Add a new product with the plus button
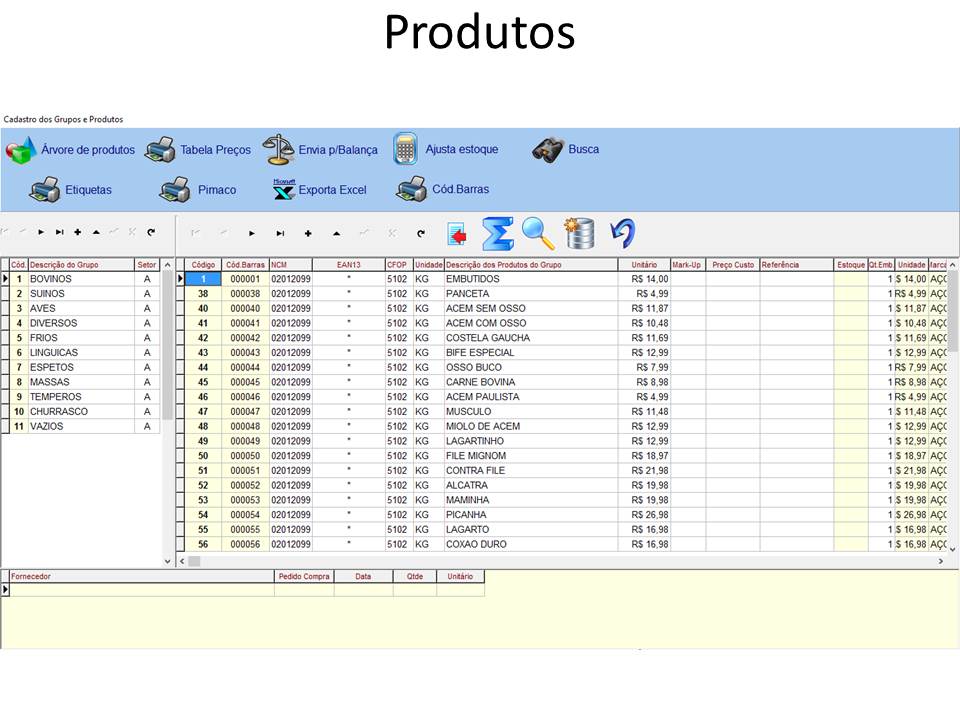The width and height of the screenshot is (960, 720). click(x=308, y=233)
